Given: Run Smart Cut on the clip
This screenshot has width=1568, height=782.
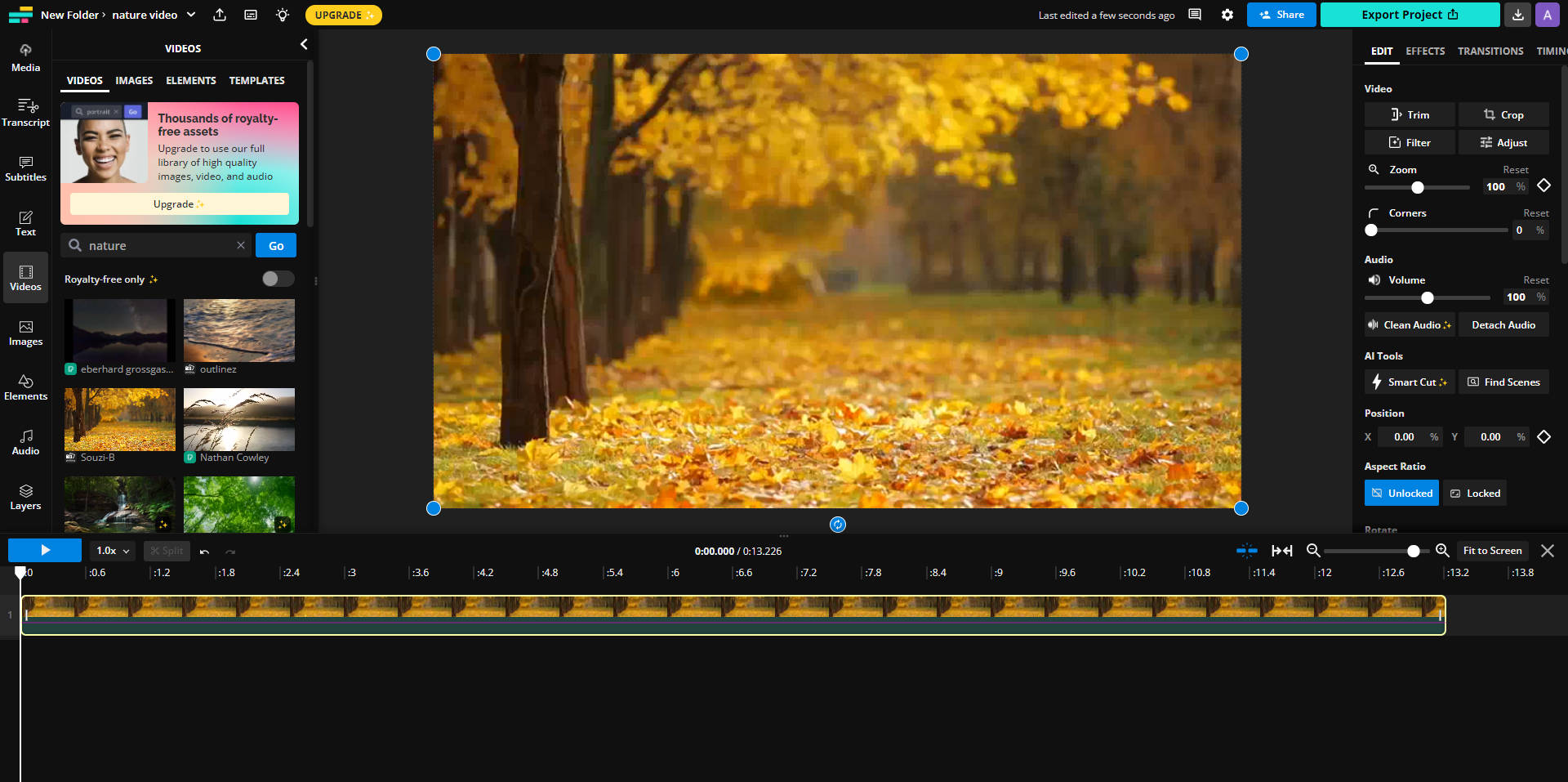Looking at the screenshot, I should pos(1409,382).
